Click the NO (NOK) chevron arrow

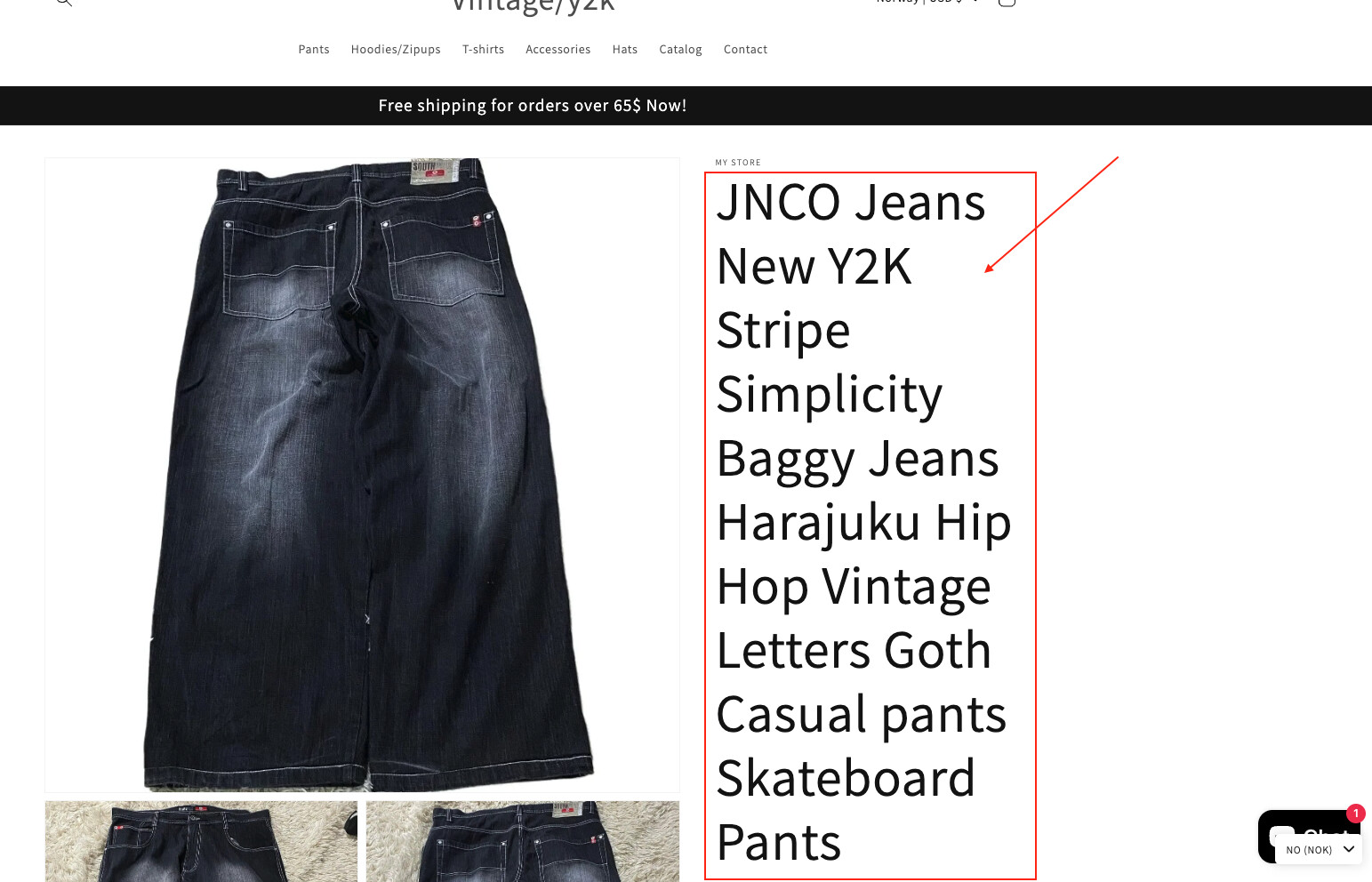point(1348,849)
